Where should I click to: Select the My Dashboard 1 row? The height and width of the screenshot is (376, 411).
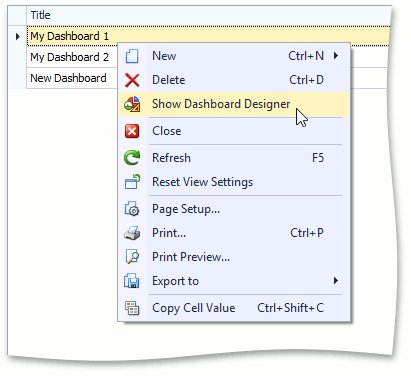coord(208,36)
